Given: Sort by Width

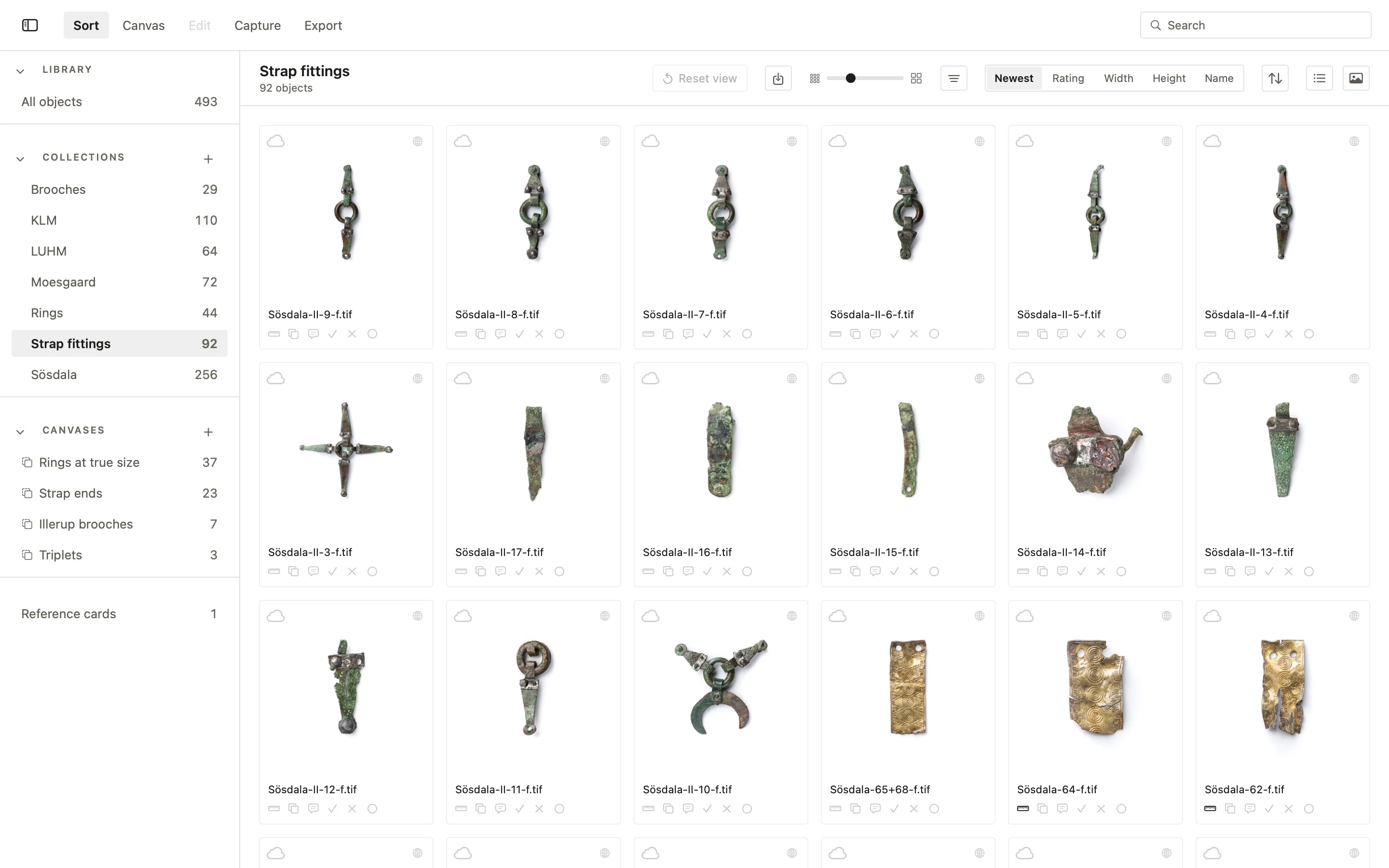Looking at the screenshot, I should pos(1118,78).
